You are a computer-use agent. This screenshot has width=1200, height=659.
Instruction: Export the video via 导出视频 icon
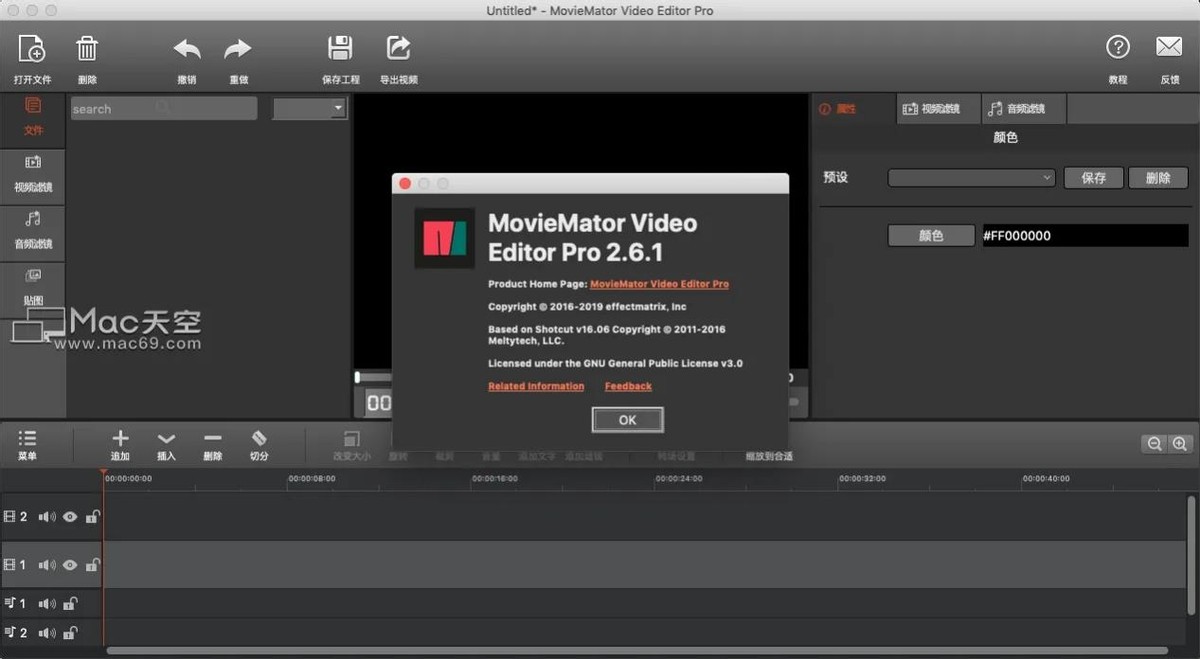(x=398, y=48)
